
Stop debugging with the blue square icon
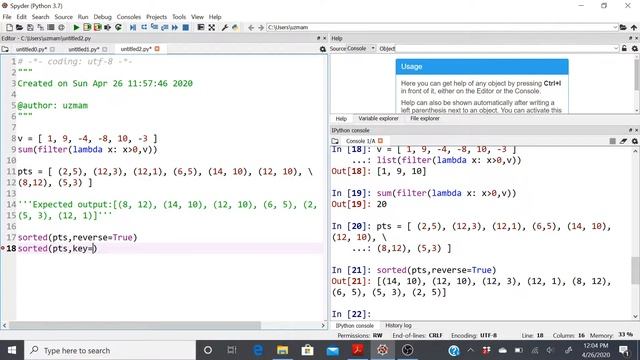point(185,27)
